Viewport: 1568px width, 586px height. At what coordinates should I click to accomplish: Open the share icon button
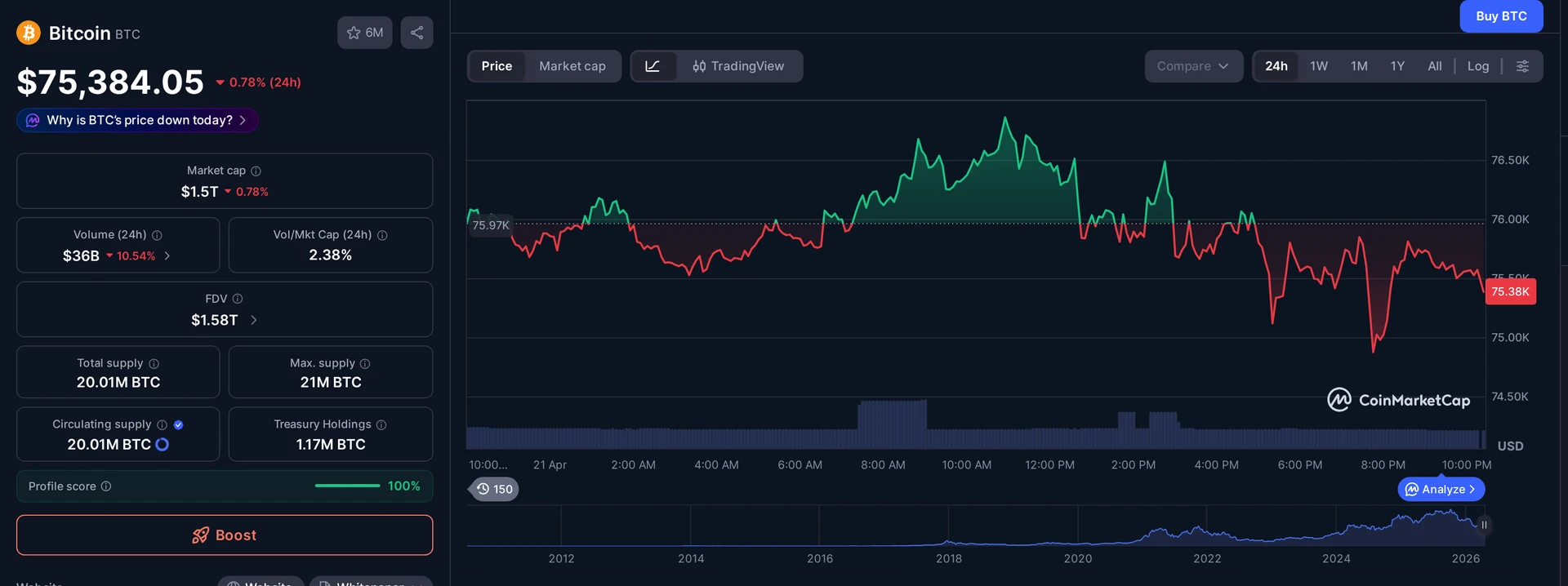(x=416, y=33)
